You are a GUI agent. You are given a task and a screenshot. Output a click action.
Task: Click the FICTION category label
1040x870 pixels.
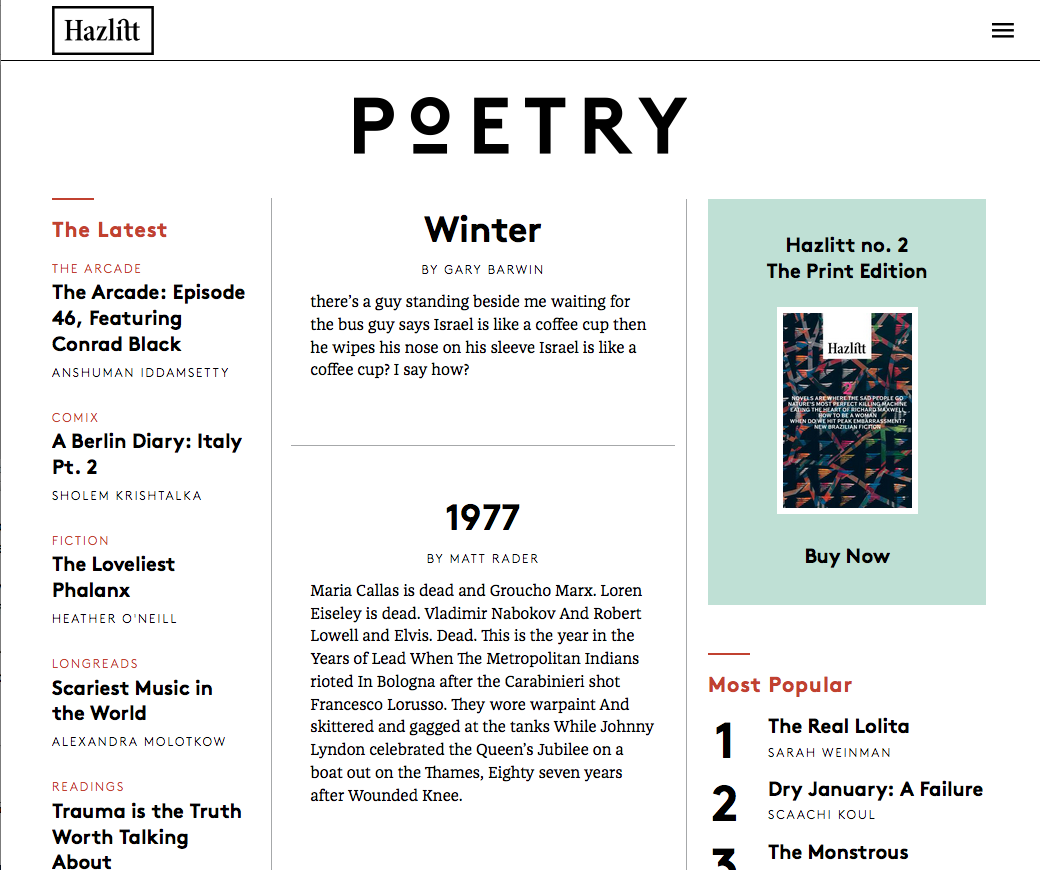(x=80, y=540)
